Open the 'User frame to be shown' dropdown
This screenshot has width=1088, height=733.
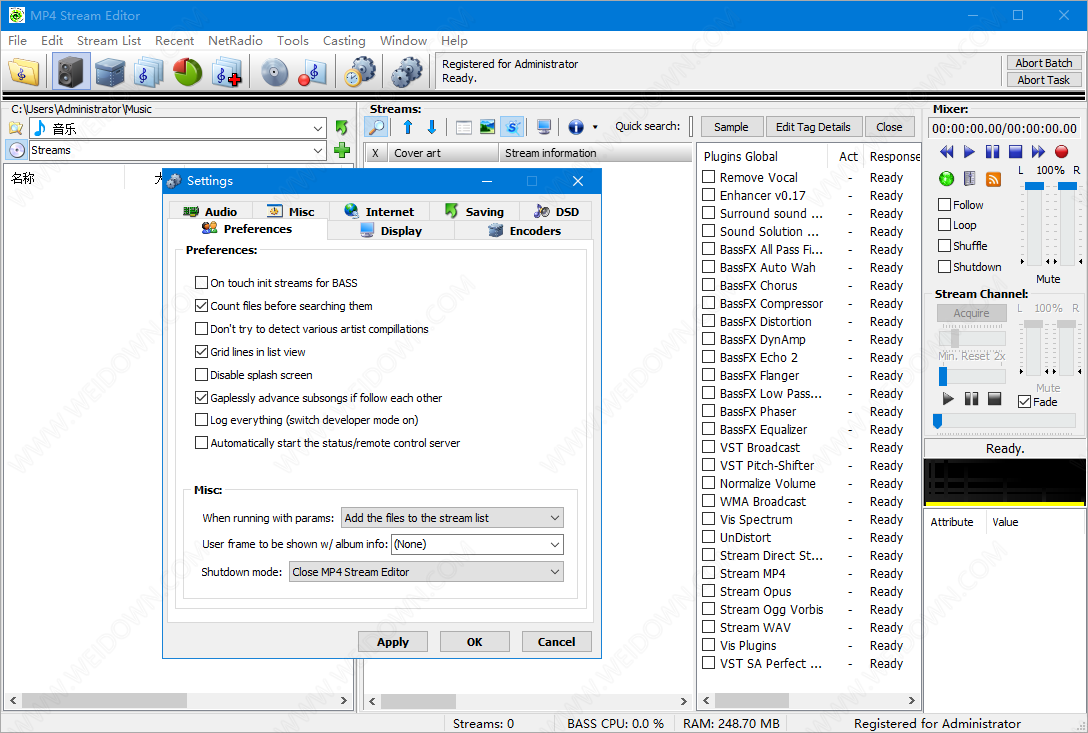[x=477, y=544]
